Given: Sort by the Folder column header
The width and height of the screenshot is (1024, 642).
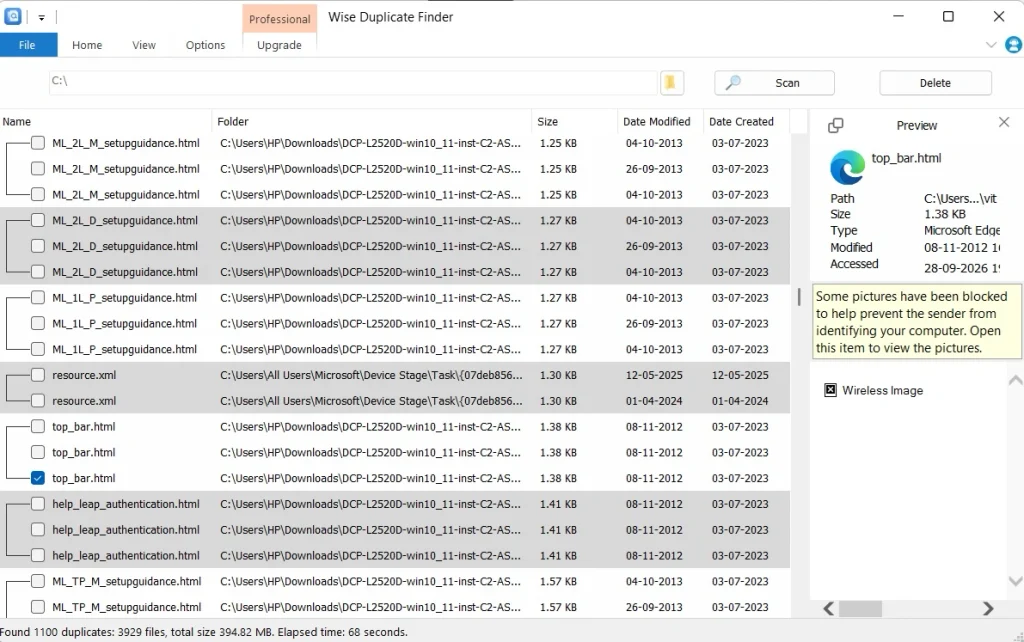Looking at the screenshot, I should coord(371,121).
